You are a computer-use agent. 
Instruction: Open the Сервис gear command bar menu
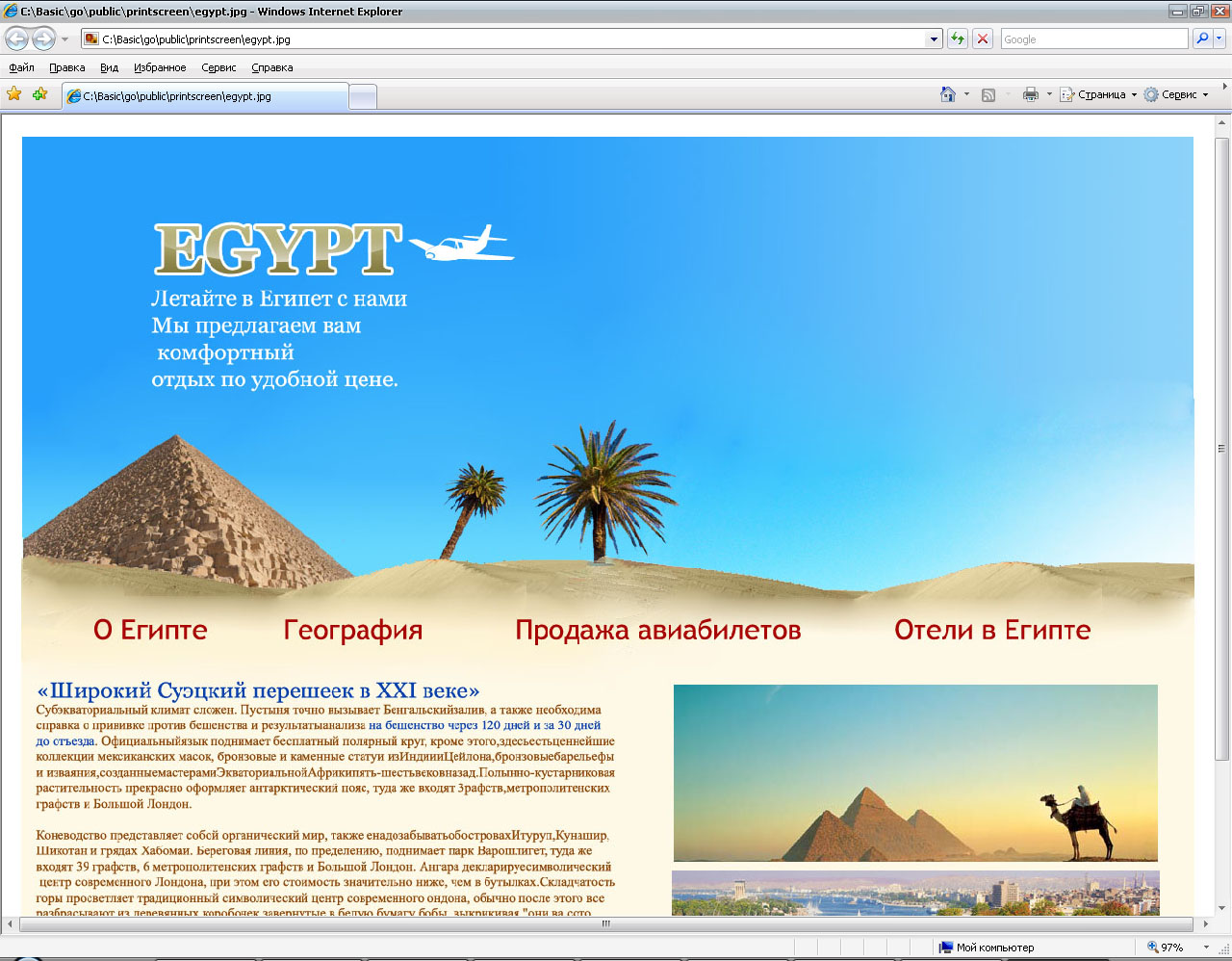coord(1176,94)
